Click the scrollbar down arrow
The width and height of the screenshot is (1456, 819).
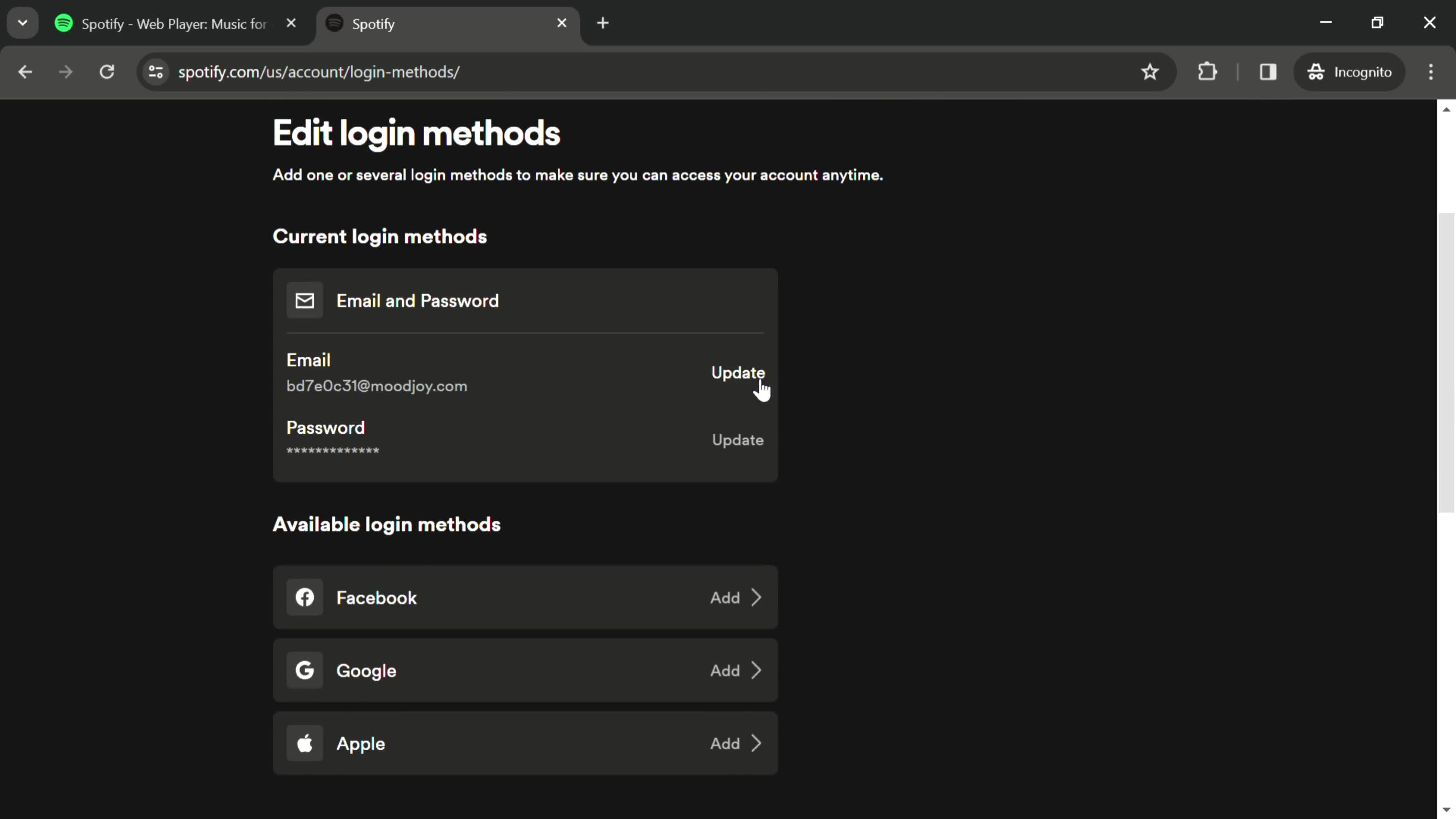pos(1446,810)
